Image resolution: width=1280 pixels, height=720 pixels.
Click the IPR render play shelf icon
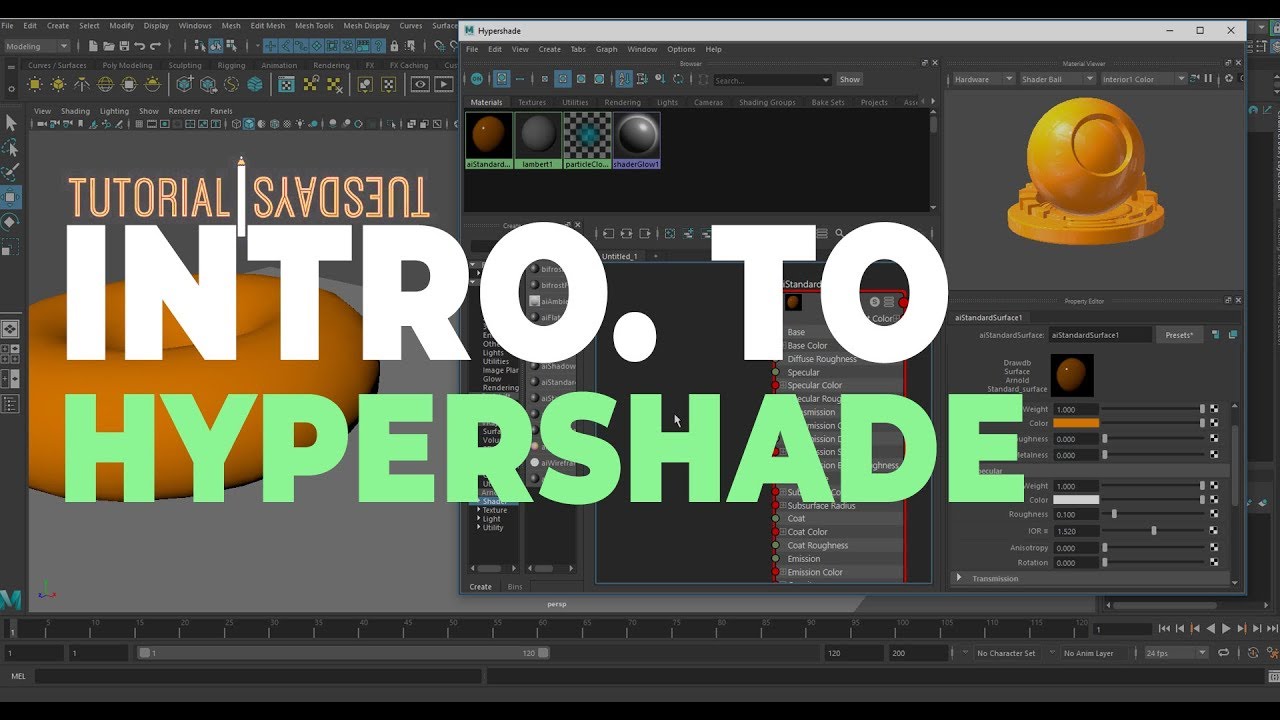(x=445, y=85)
